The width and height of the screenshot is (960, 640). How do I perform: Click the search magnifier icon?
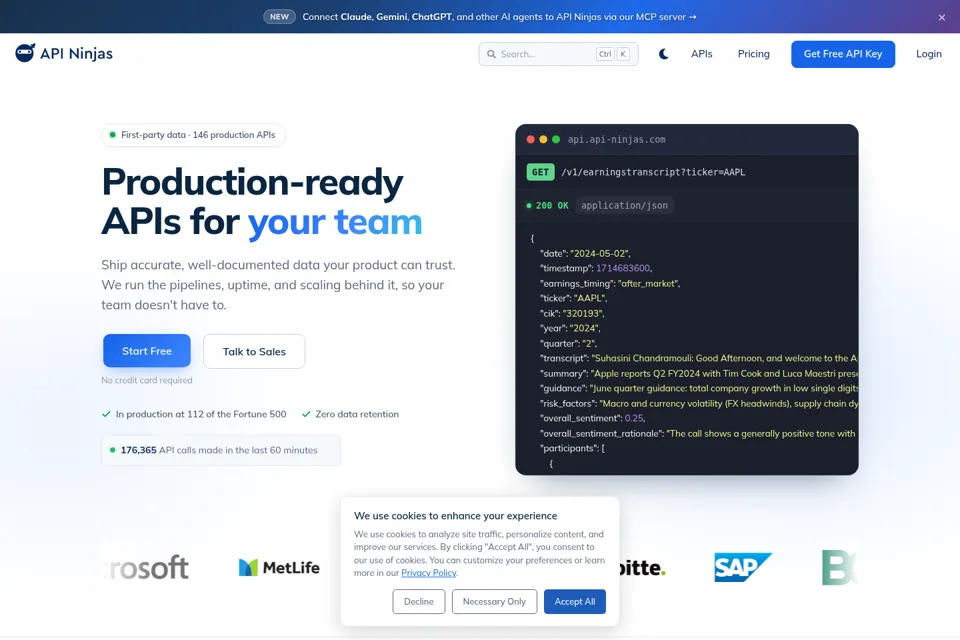tap(491, 54)
